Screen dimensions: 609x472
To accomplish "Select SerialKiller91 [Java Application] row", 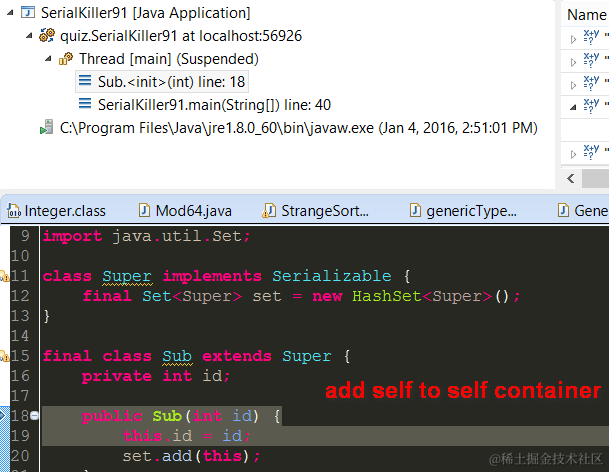I will click(146, 13).
